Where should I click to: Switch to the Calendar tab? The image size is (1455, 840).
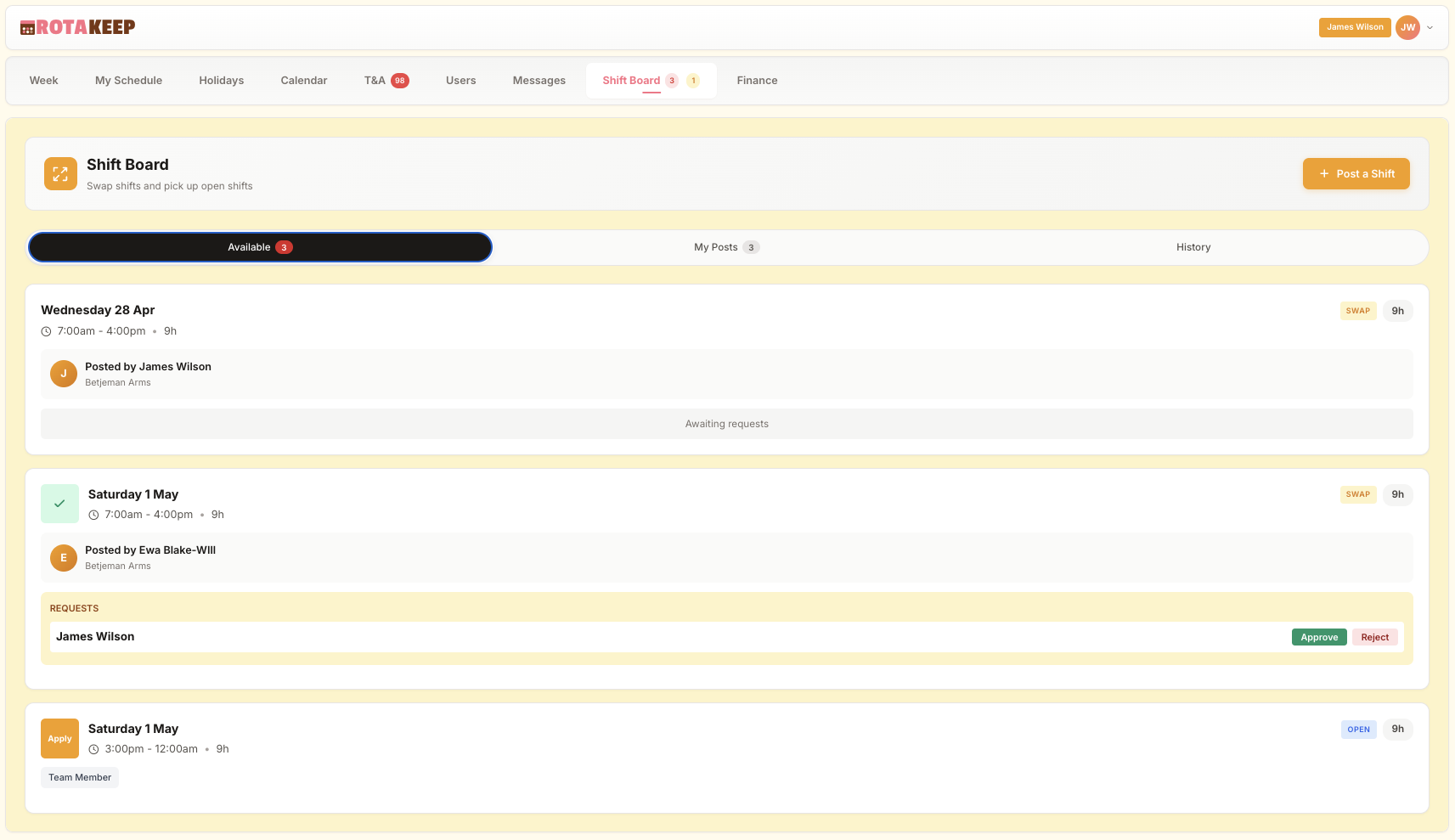click(x=304, y=81)
